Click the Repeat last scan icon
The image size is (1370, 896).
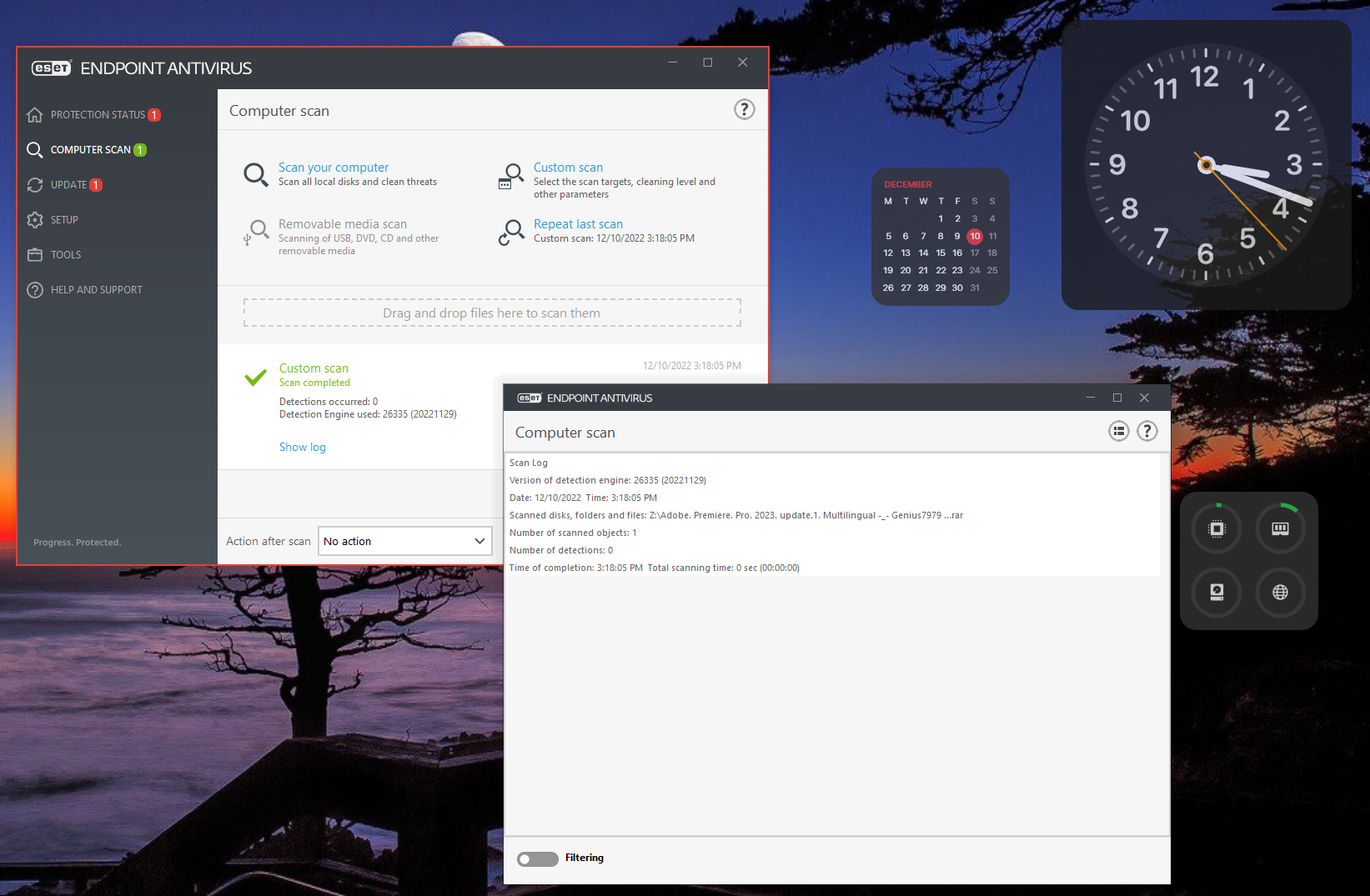click(x=511, y=232)
